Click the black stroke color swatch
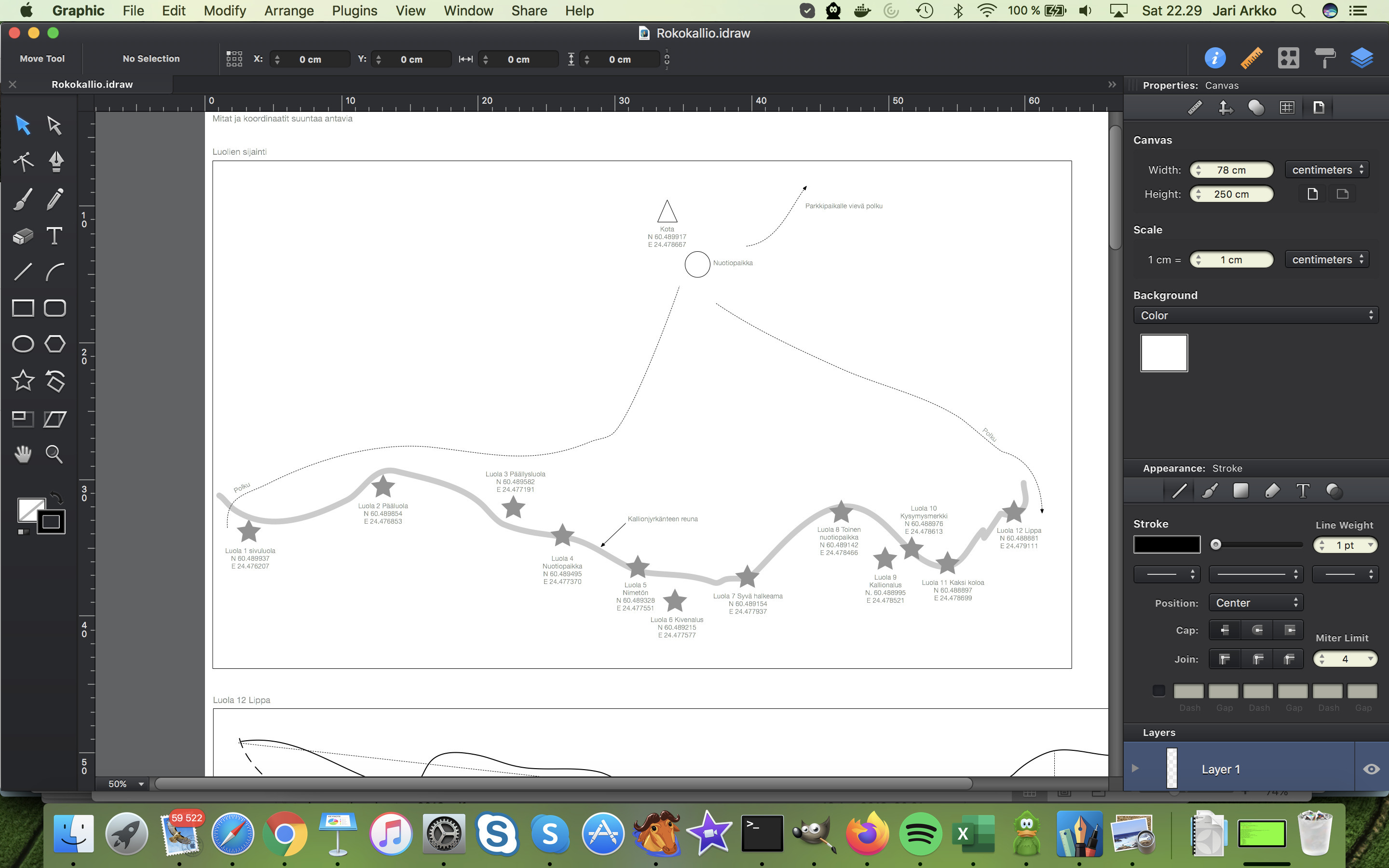The width and height of the screenshot is (1389, 868). pyautogui.click(x=1166, y=545)
